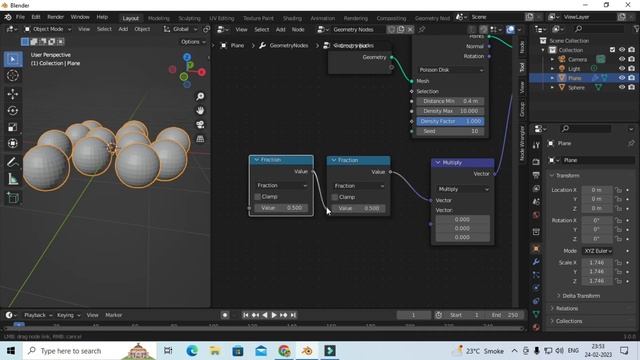Select the Measure tool
Viewport: 640px width, 360px height.
13,179
